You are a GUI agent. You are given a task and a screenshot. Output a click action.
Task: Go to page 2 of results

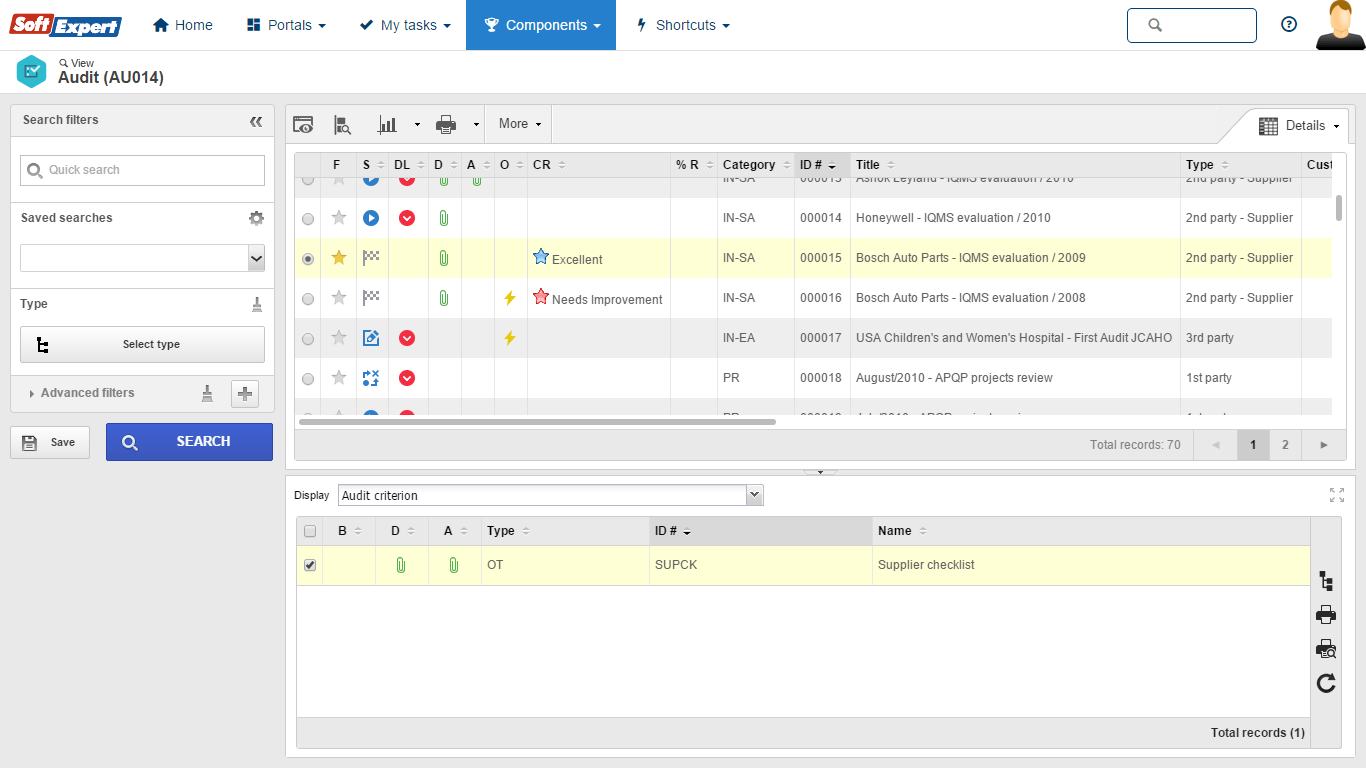tap(1285, 445)
